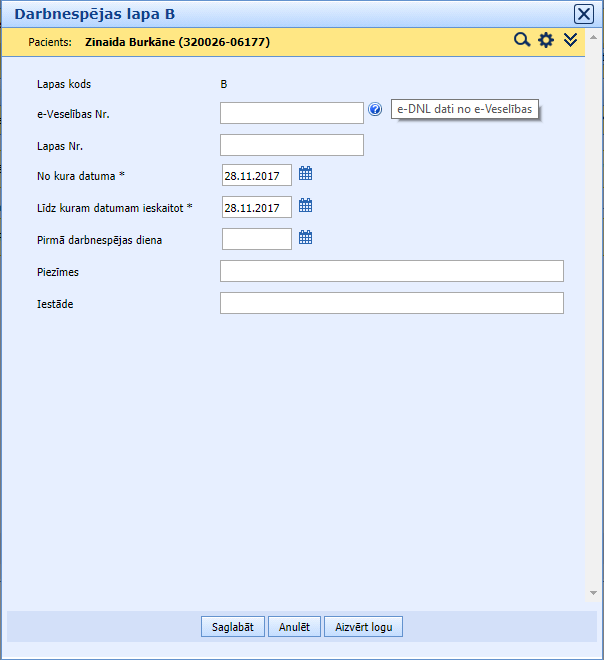Click the scrollbar down arrow
604x660 pixels.
tap(594, 593)
